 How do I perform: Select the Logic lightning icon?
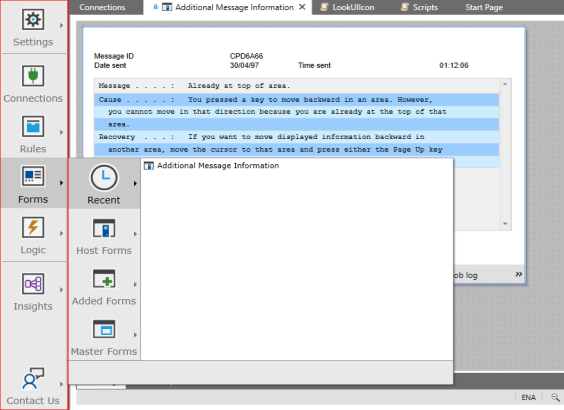33,227
